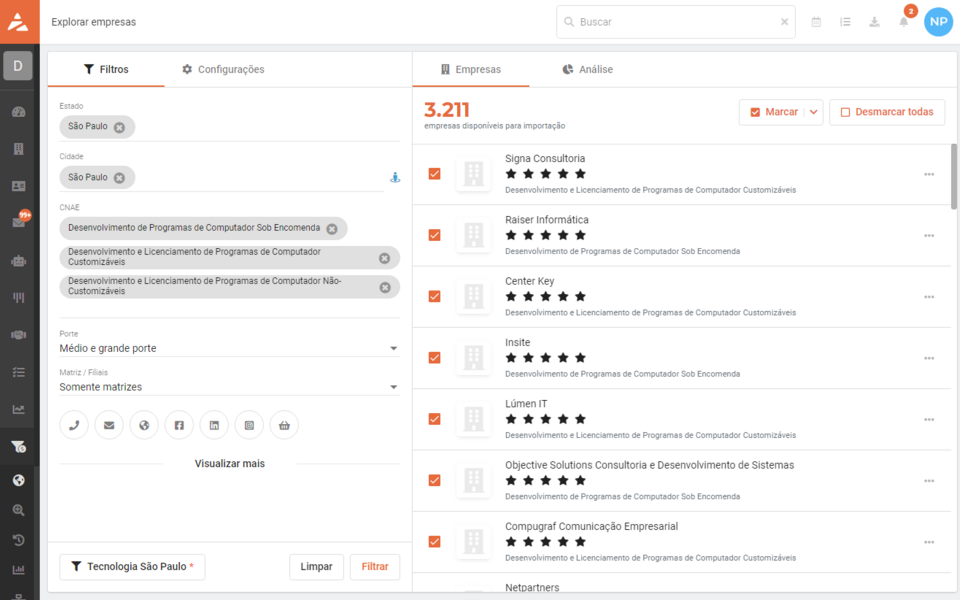Switch to the Filtros tab
Viewport: 960px width, 600px height.
pos(106,69)
